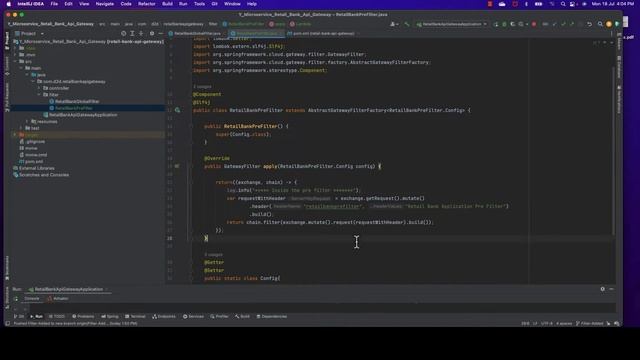Open the Navigate menu
The image size is (640, 360).
[104, 4]
